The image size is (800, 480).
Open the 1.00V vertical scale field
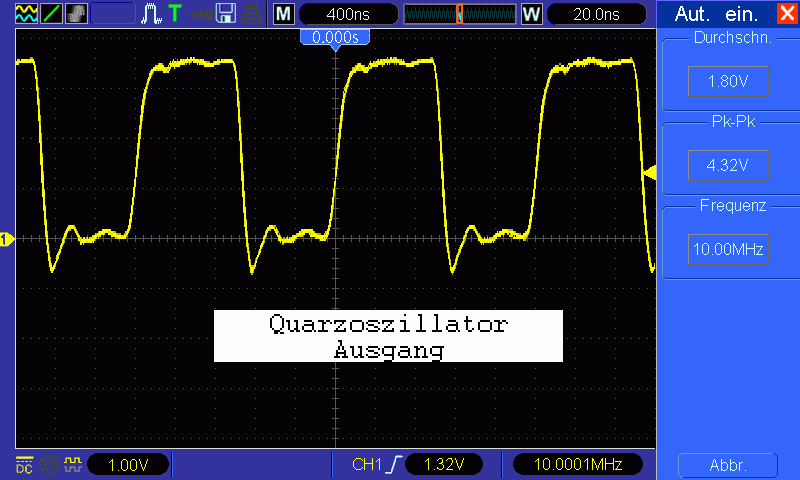[x=128, y=465]
